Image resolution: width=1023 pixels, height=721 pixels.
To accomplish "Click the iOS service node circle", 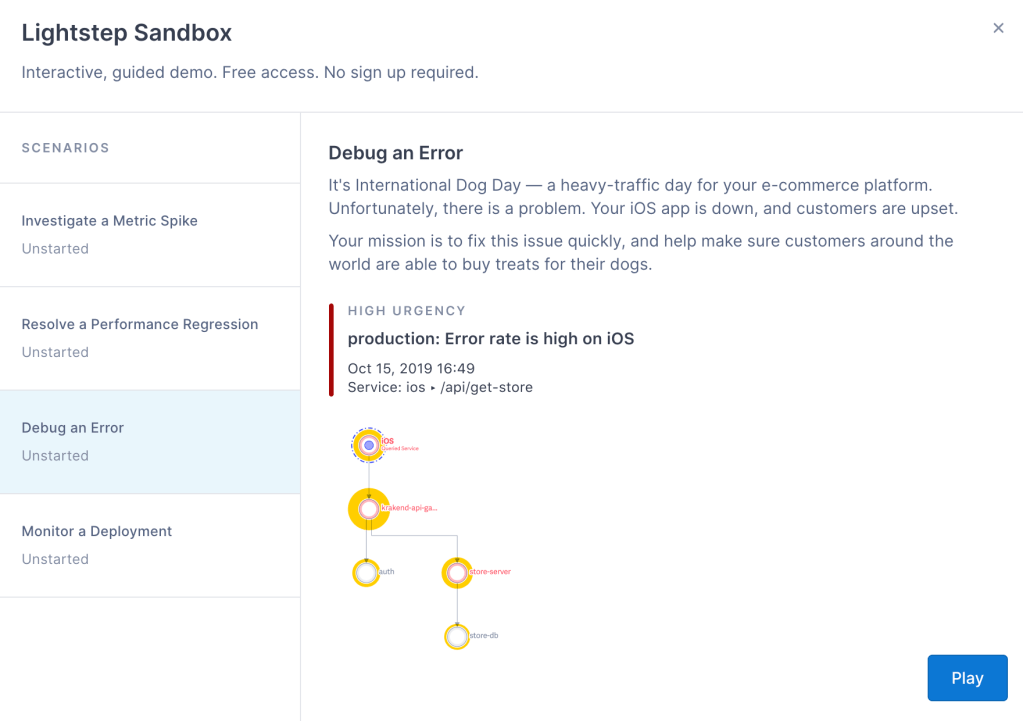I will click(369, 445).
